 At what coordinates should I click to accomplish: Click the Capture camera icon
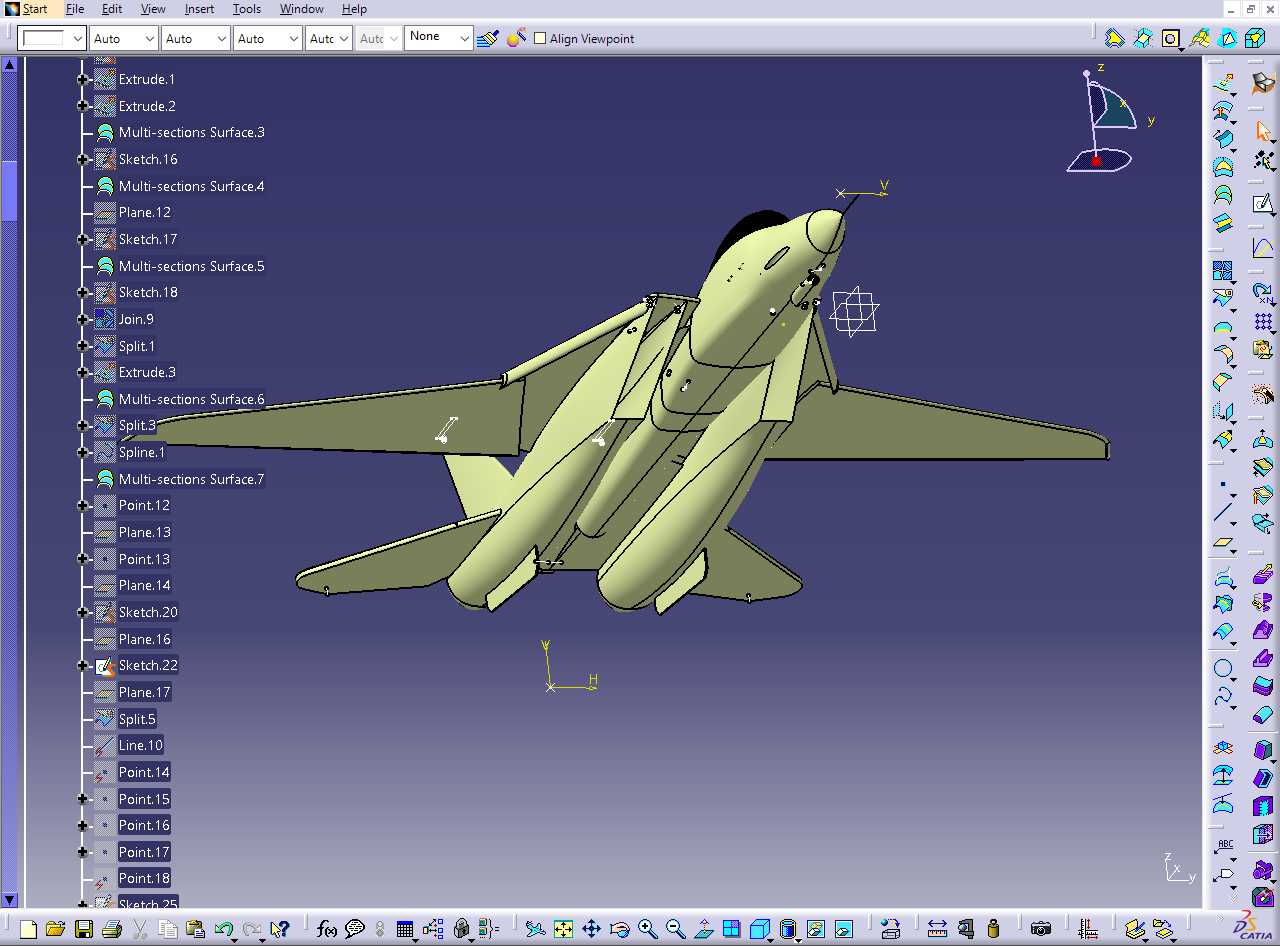pos(1041,929)
